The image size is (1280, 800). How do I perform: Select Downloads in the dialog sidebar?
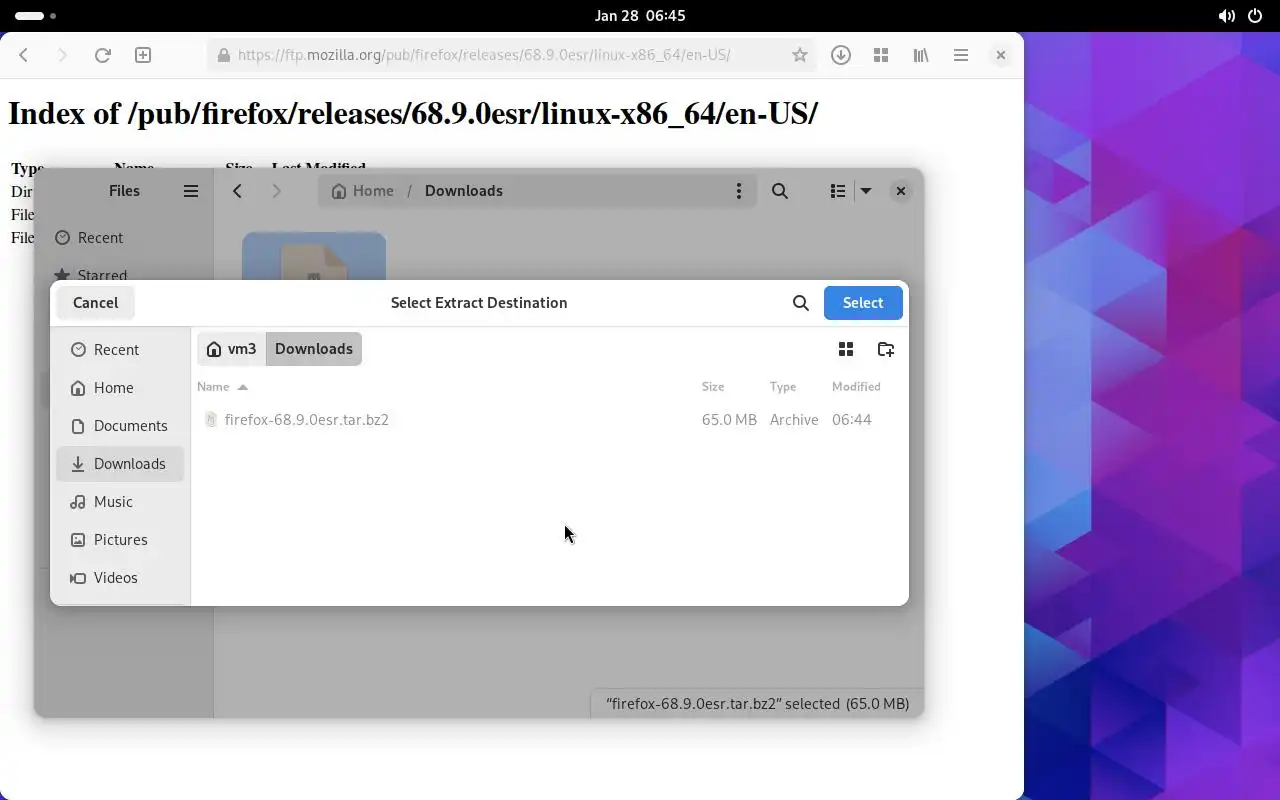(x=120, y=464)
